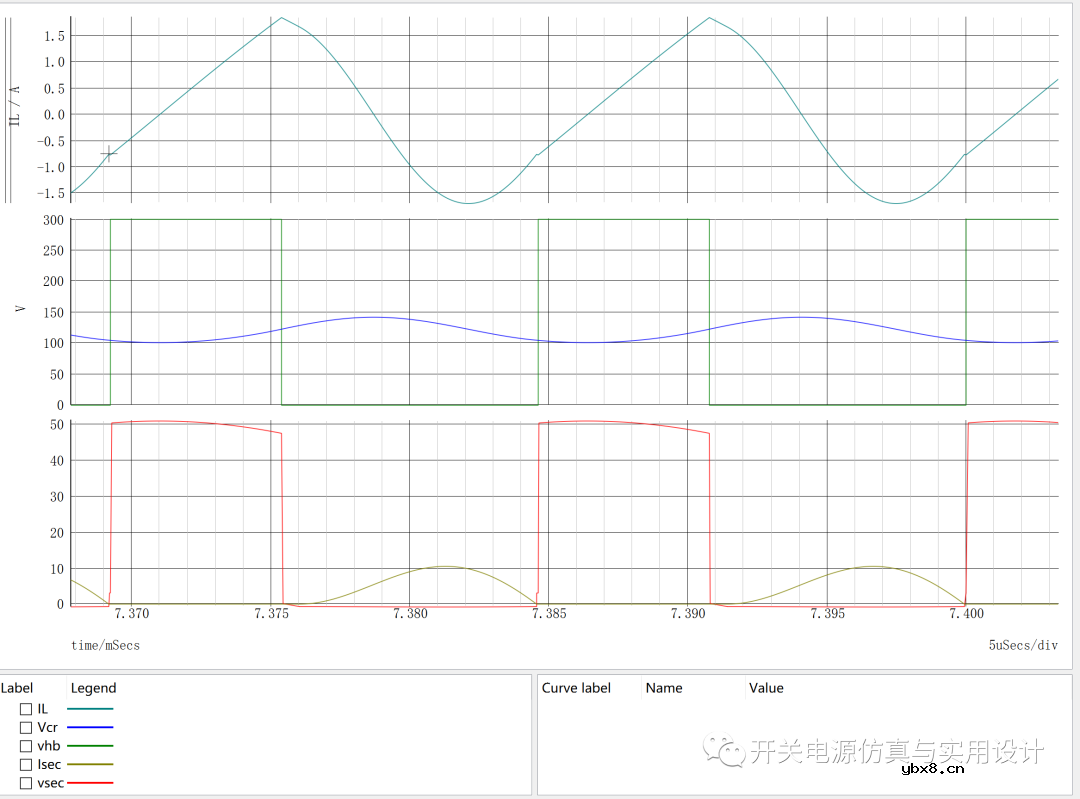Tick the IL curve checkbox
This screenshot has height=799, width=1080.
pyautogui.click(x=26, y=708)
